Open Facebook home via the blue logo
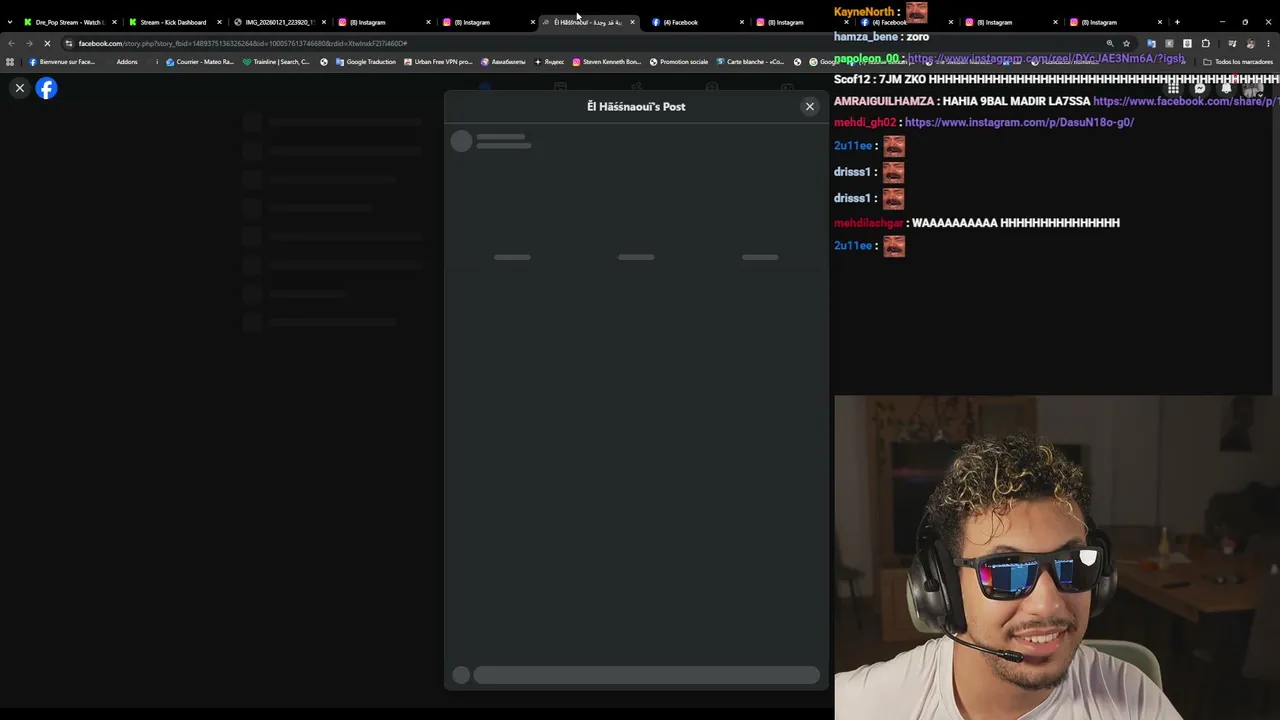Image resolution: width=1280 pixels, height=720 pixels. coord(46,88)
